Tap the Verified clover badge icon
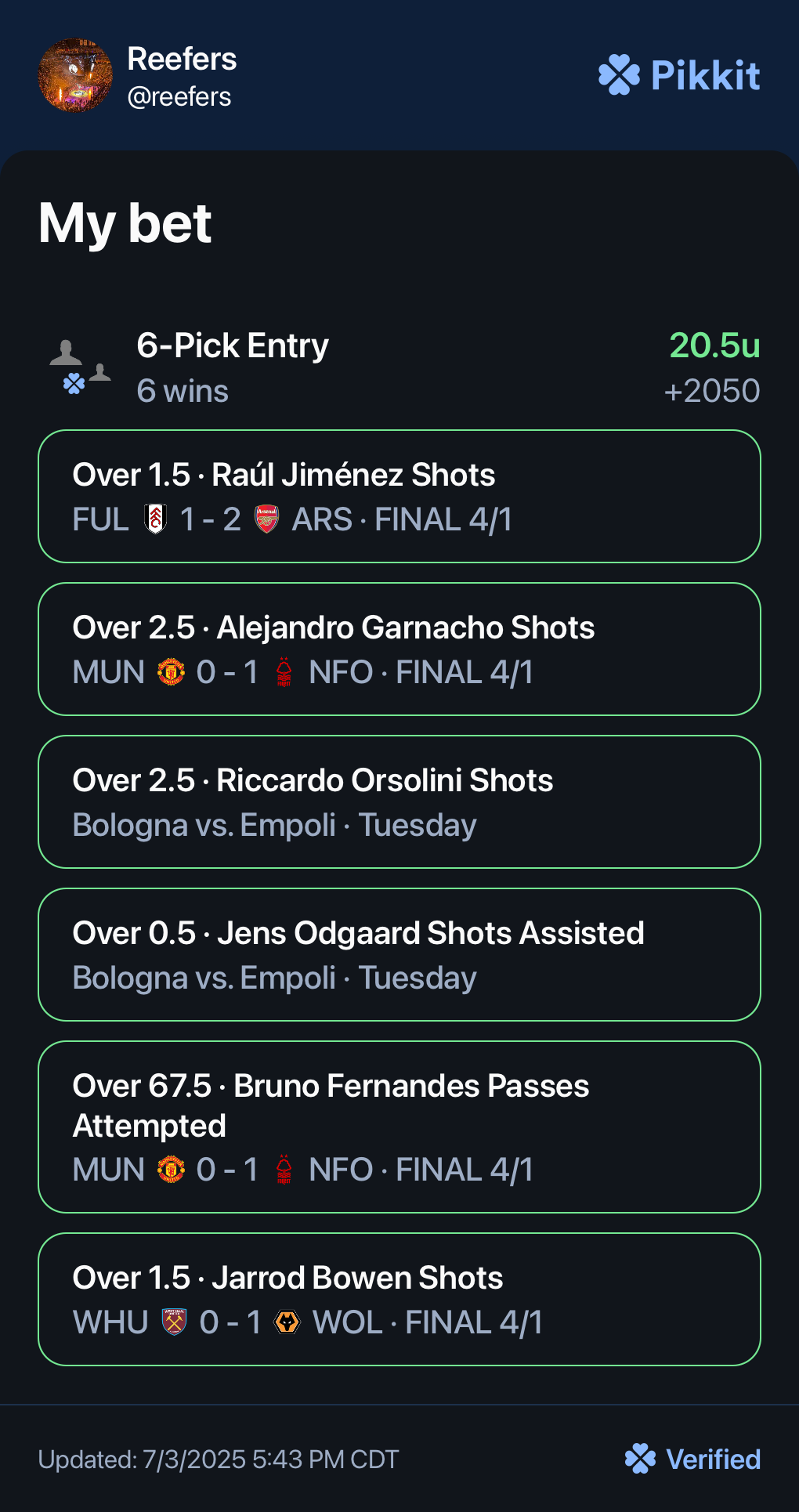The image size is (799, 1512). point(640,1459)
